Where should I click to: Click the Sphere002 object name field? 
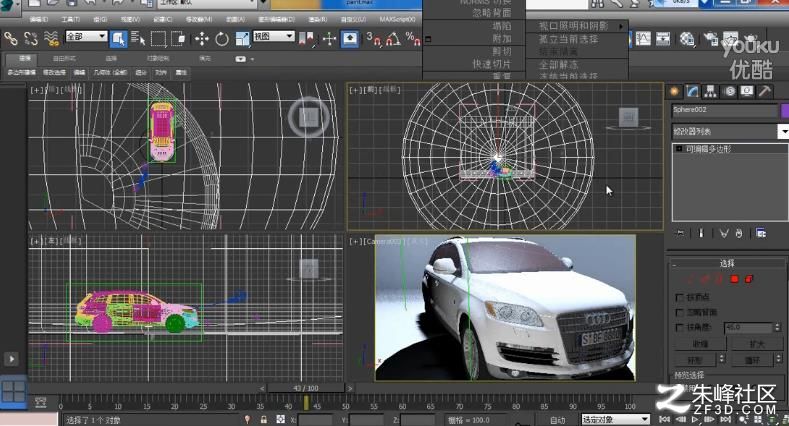[x=725, y=110]
